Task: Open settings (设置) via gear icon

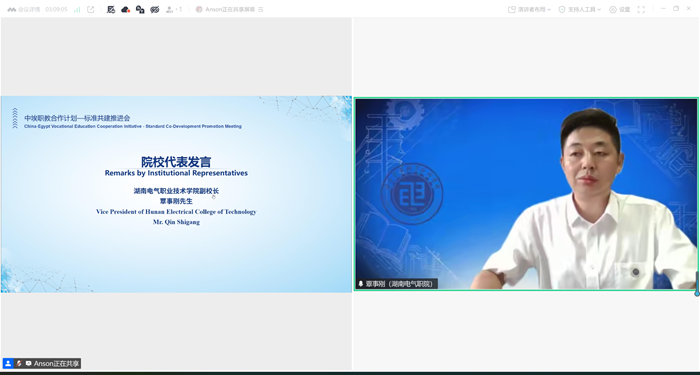Action: (x=620, y=9)
